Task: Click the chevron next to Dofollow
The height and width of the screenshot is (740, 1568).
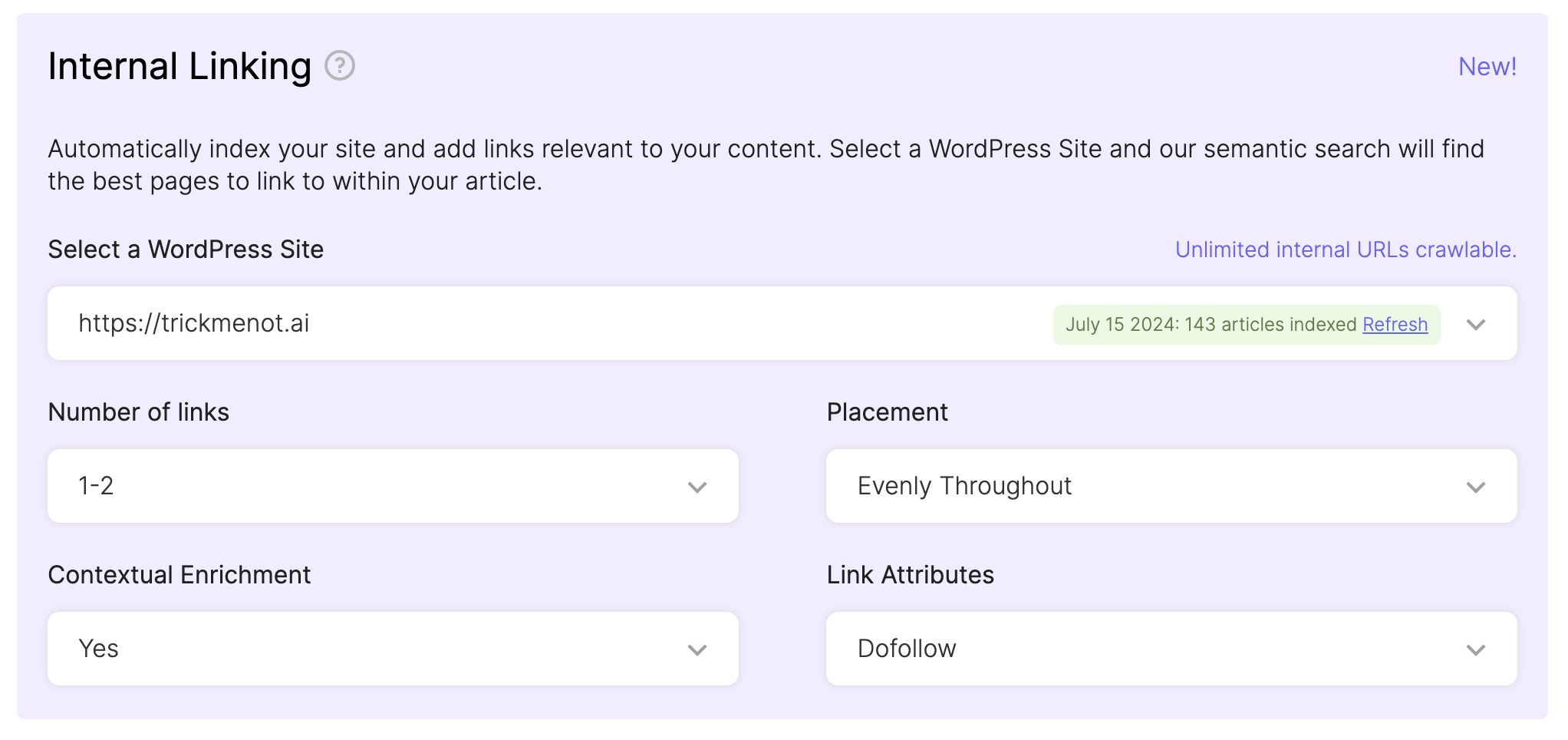Action: tap(1475, 649)
